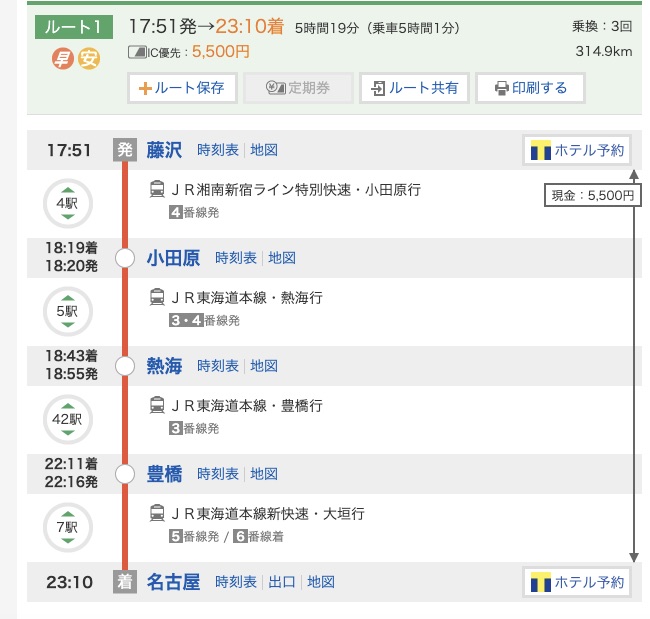Click the 乗換：3回 text
The image size is (650, 619).
[x=602, y=27]
